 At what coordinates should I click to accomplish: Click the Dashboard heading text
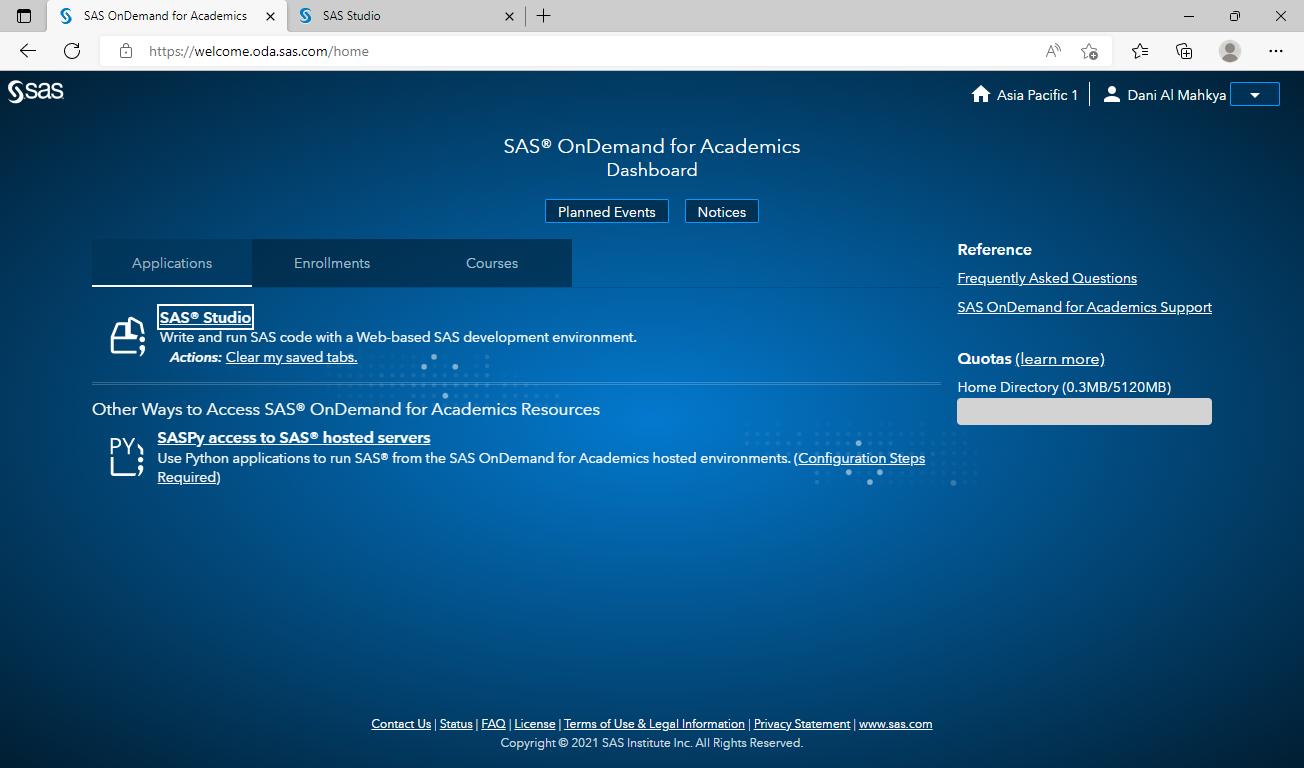(652, 170)
